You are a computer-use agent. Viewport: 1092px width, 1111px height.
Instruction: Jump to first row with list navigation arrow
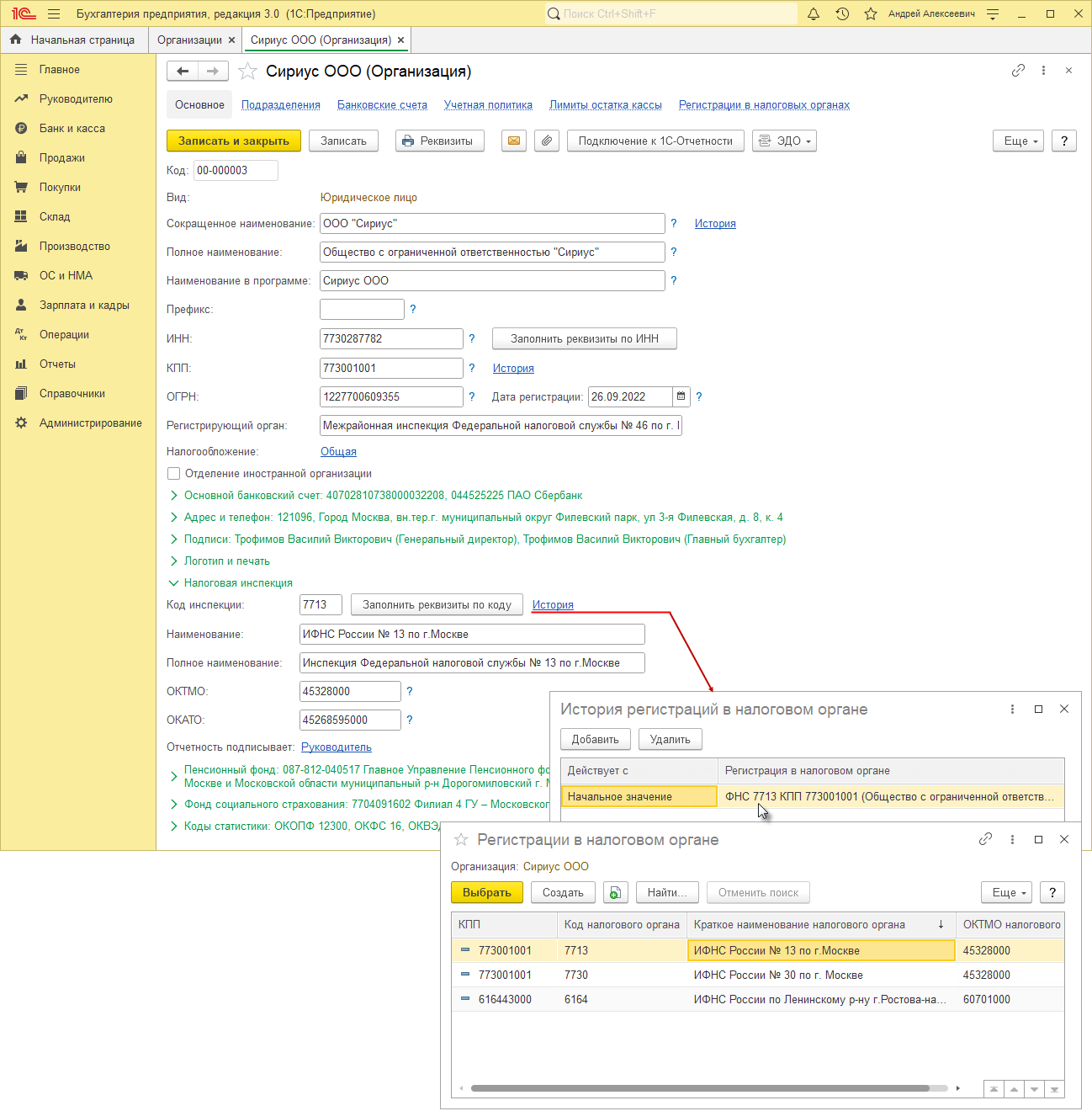coord(994,1089)
